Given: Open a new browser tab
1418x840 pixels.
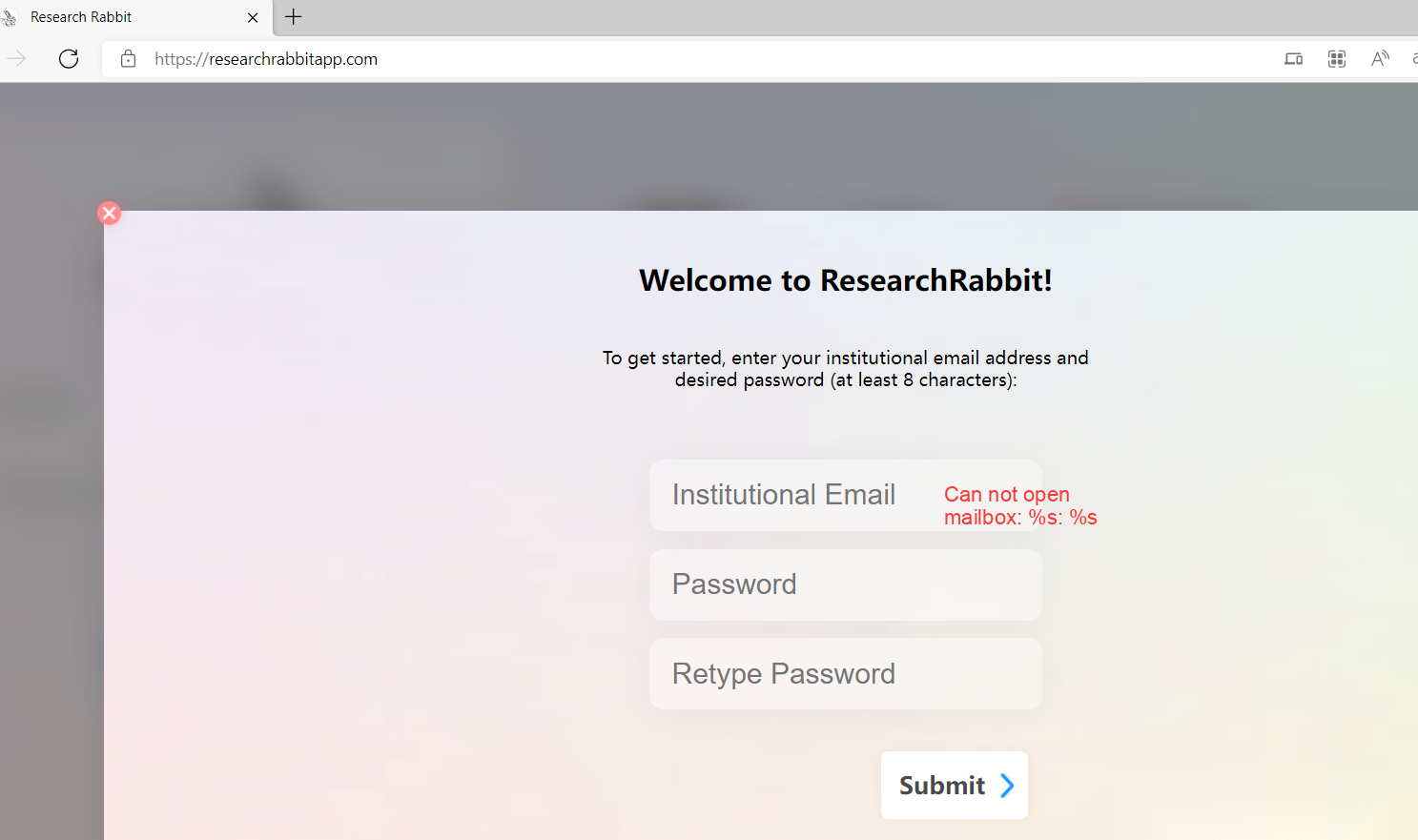Looking at the screenshot, I should [294, 17].
